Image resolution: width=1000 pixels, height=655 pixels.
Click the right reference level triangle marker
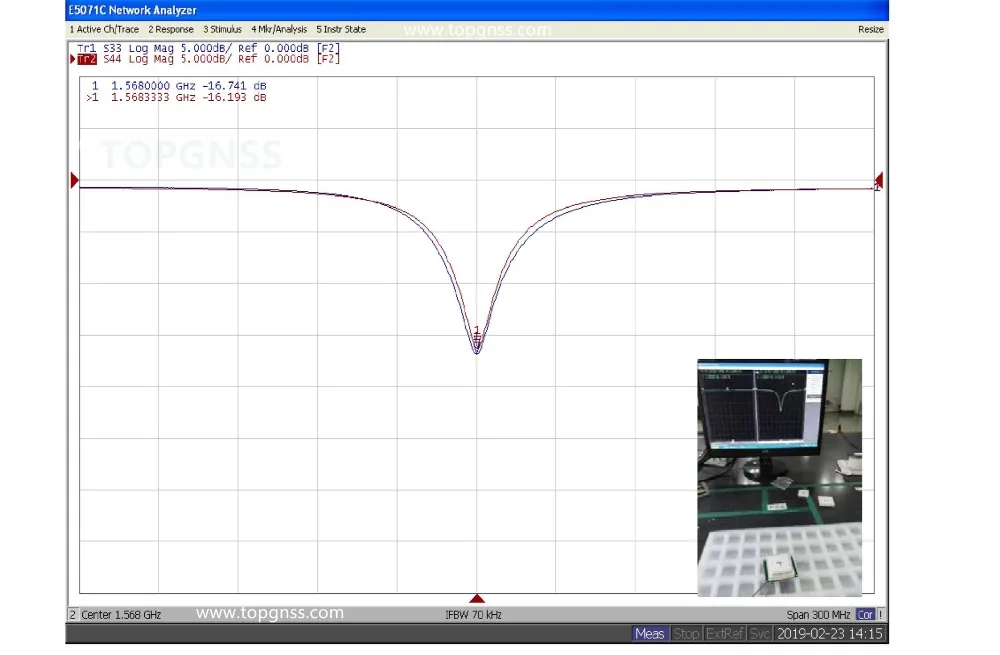pyautogui.click(x=879, y=180)
